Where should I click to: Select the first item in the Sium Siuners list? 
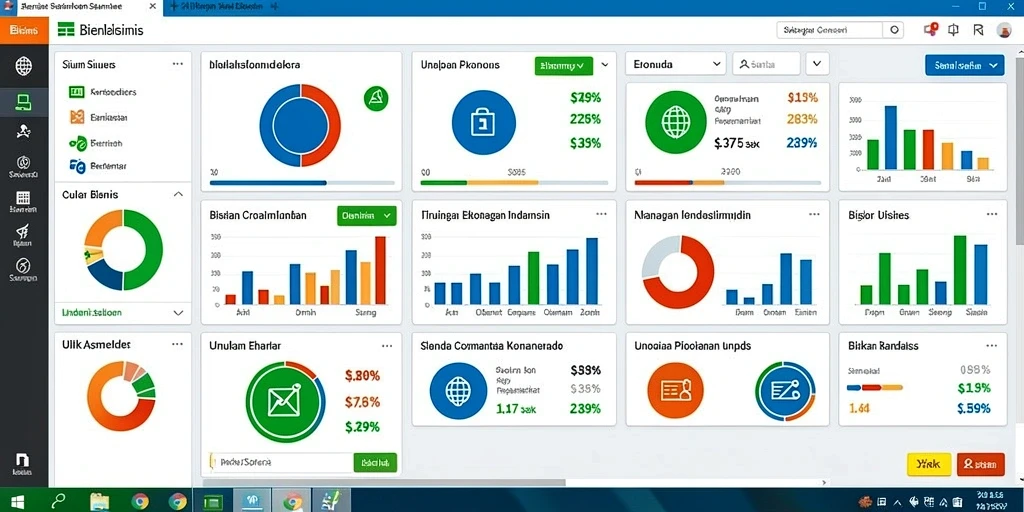pyautogui.click(x=103, y=92)
